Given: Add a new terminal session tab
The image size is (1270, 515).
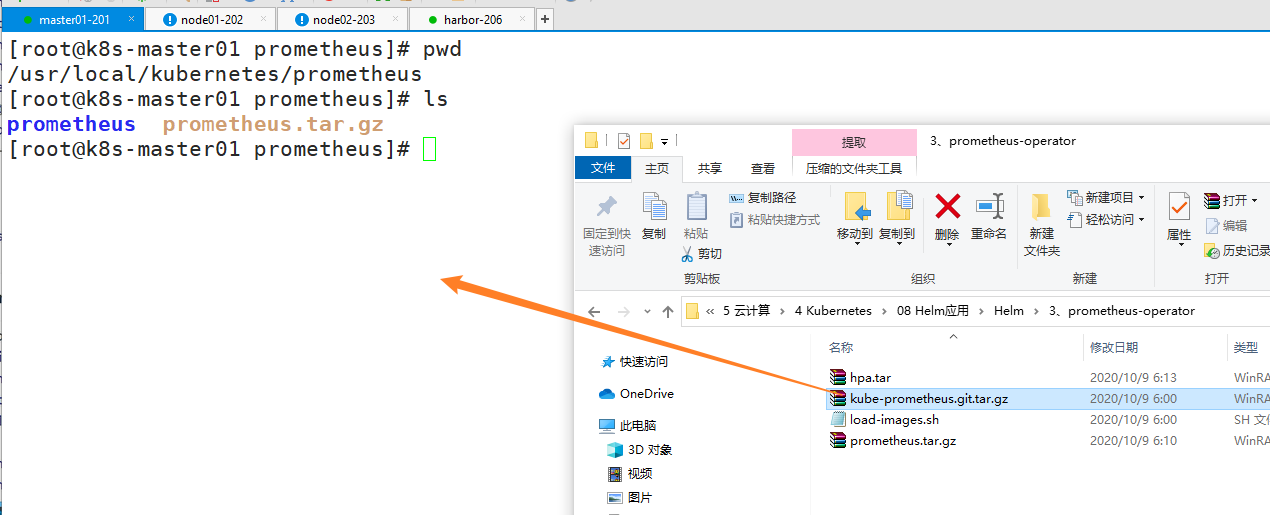Looking at the screenshot, I should click(545, 19).
